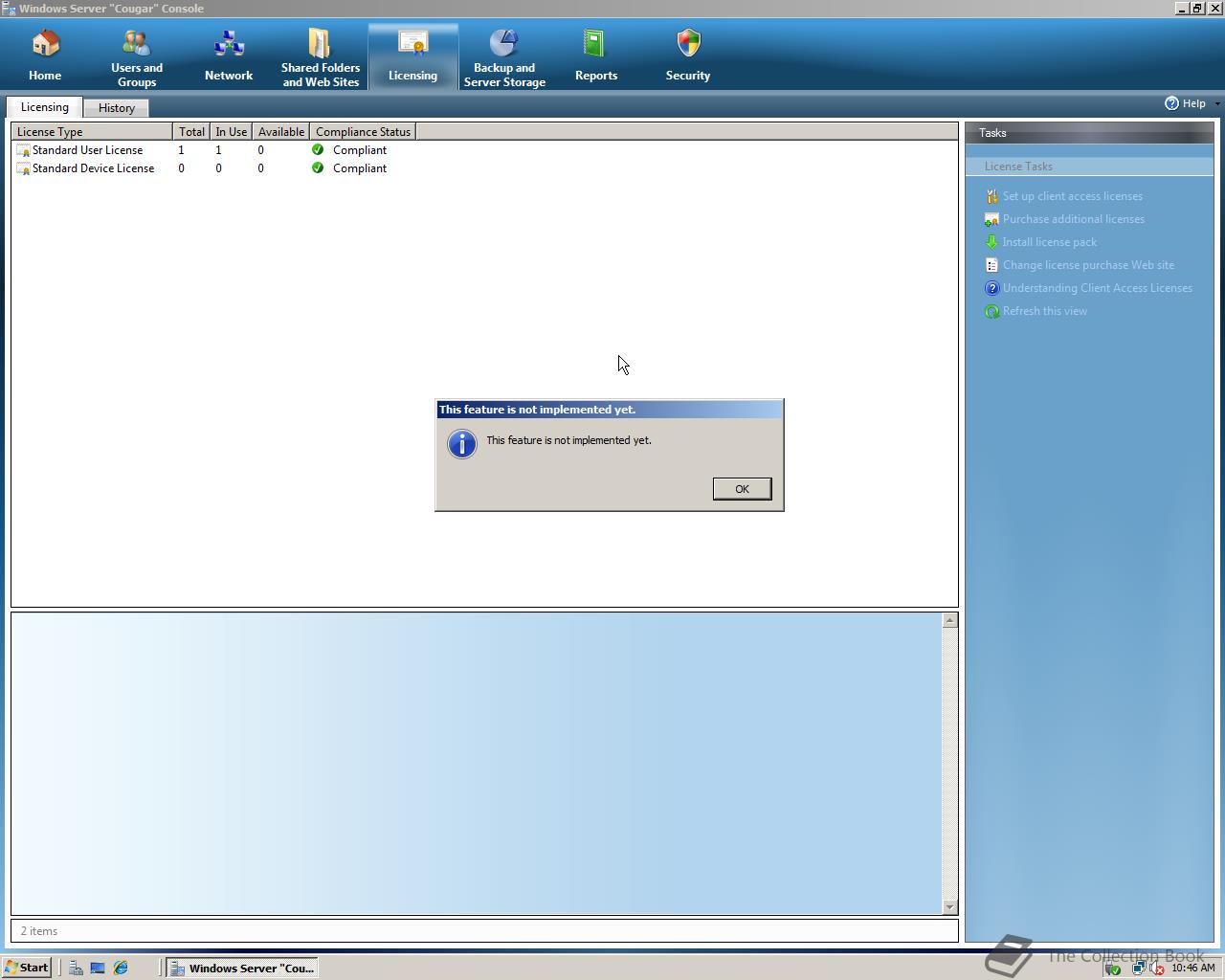Open Understanding Client Access Licenses link

pos(1098,288)
